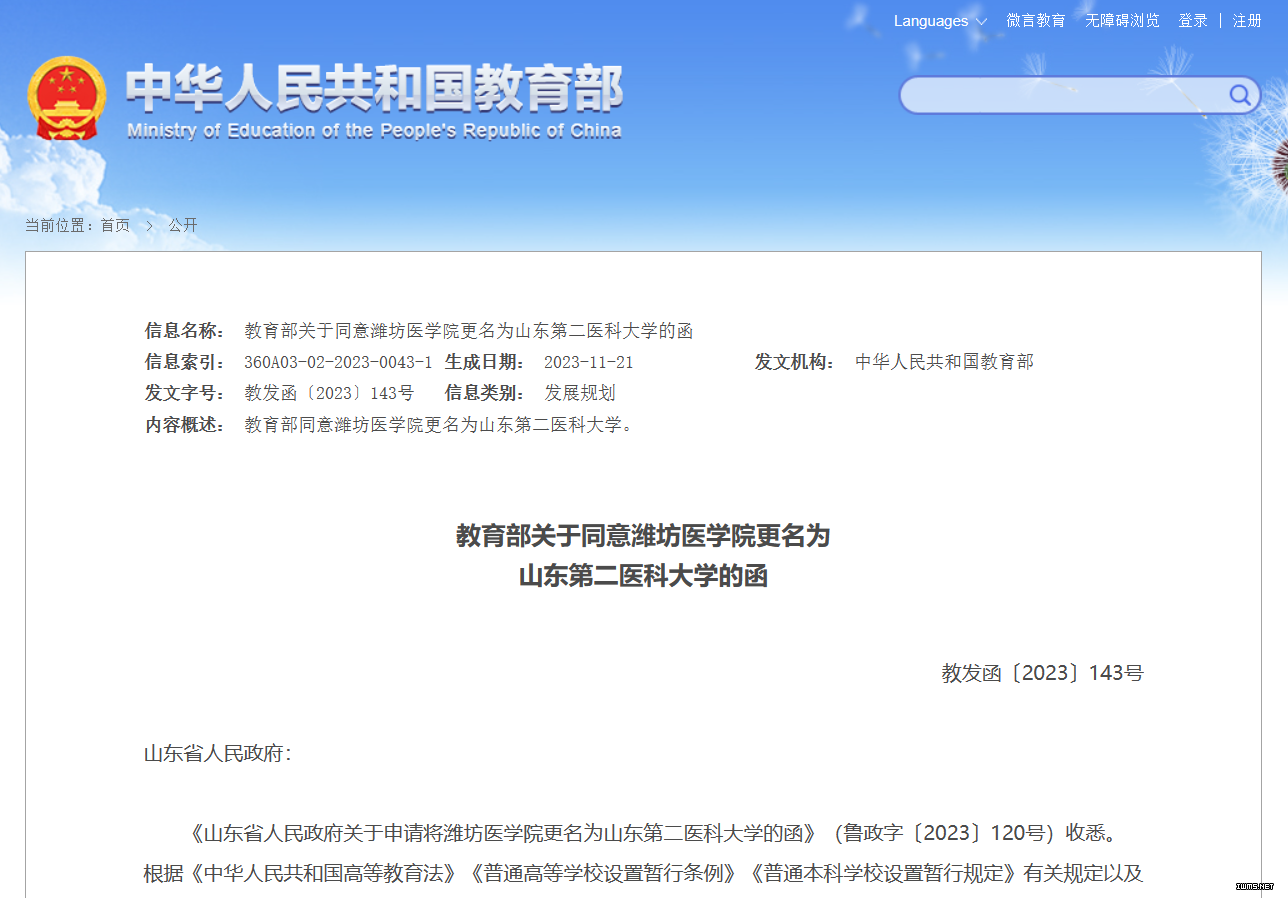This screenshot has height=898, width=1288.
Task: Click the 当前位置 breadcrumb label
Action: [x=61, y=226]
